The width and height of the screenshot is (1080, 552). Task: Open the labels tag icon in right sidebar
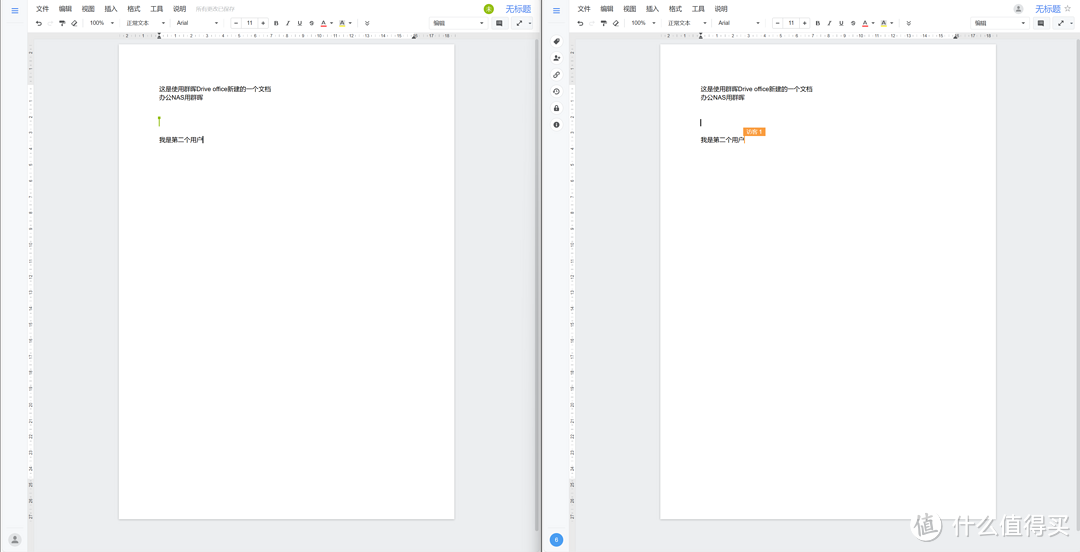[x=557, y=42]
